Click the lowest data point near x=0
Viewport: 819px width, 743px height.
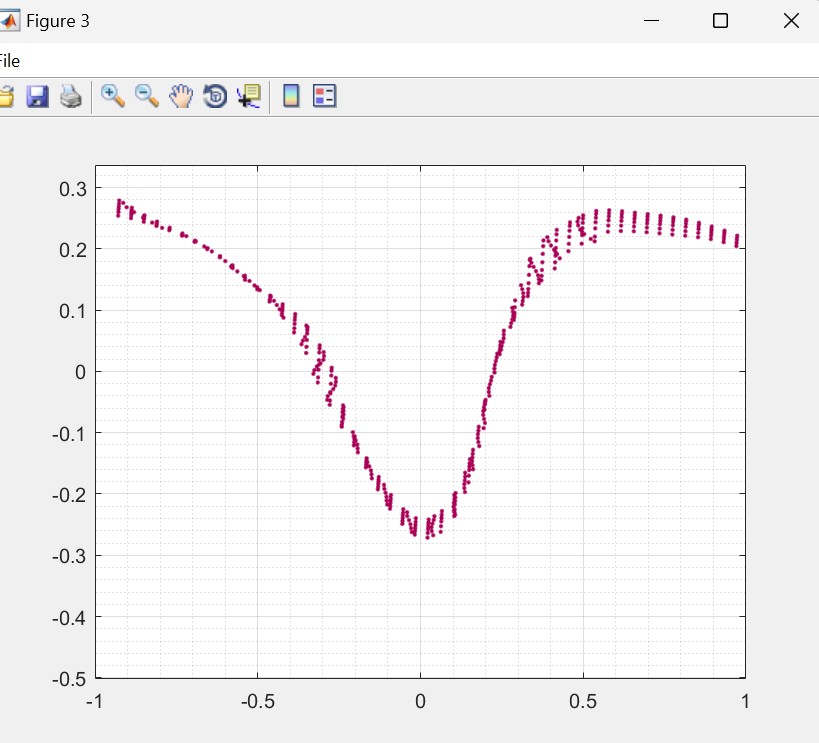click(x=427, y=537)
